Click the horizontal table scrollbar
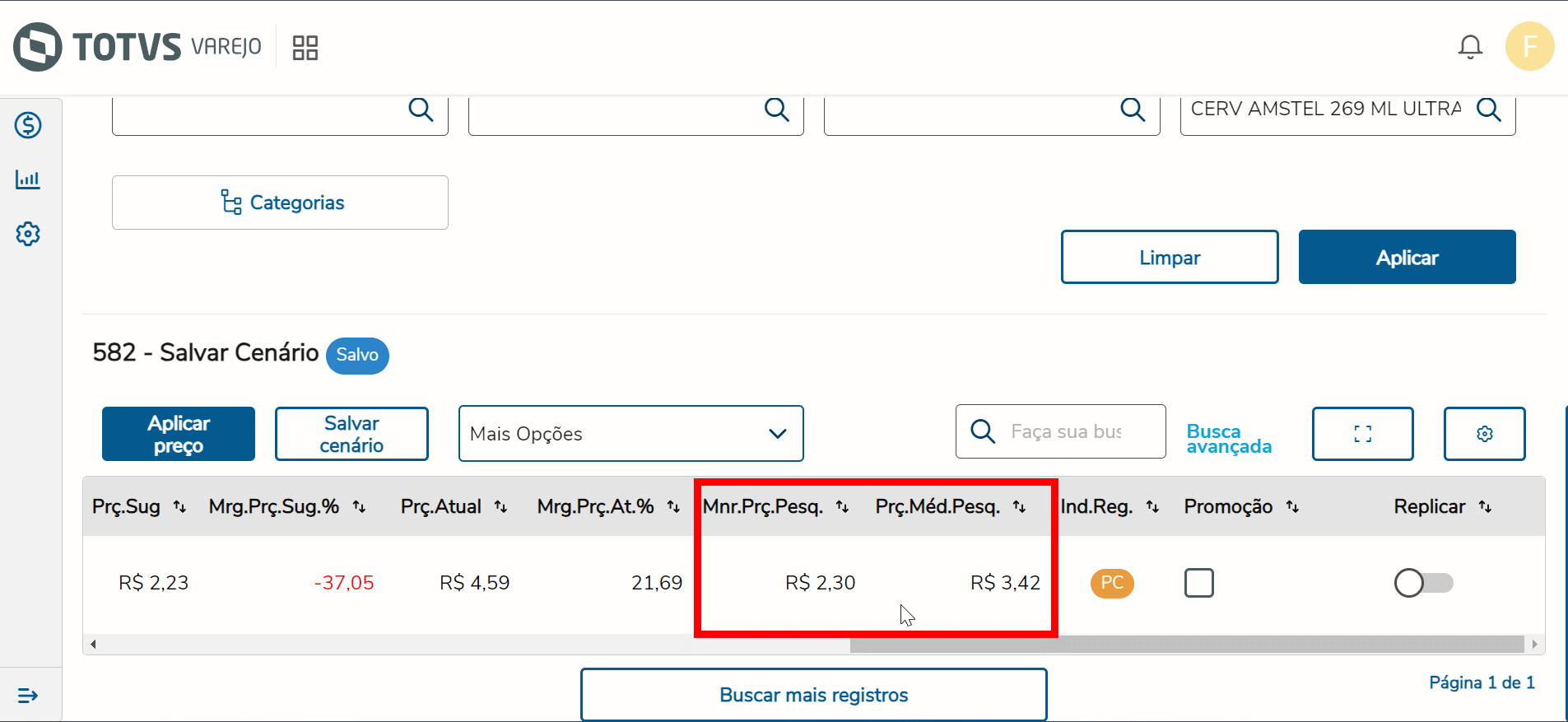The image size is (1568, 722). (x=1186, y=645)
